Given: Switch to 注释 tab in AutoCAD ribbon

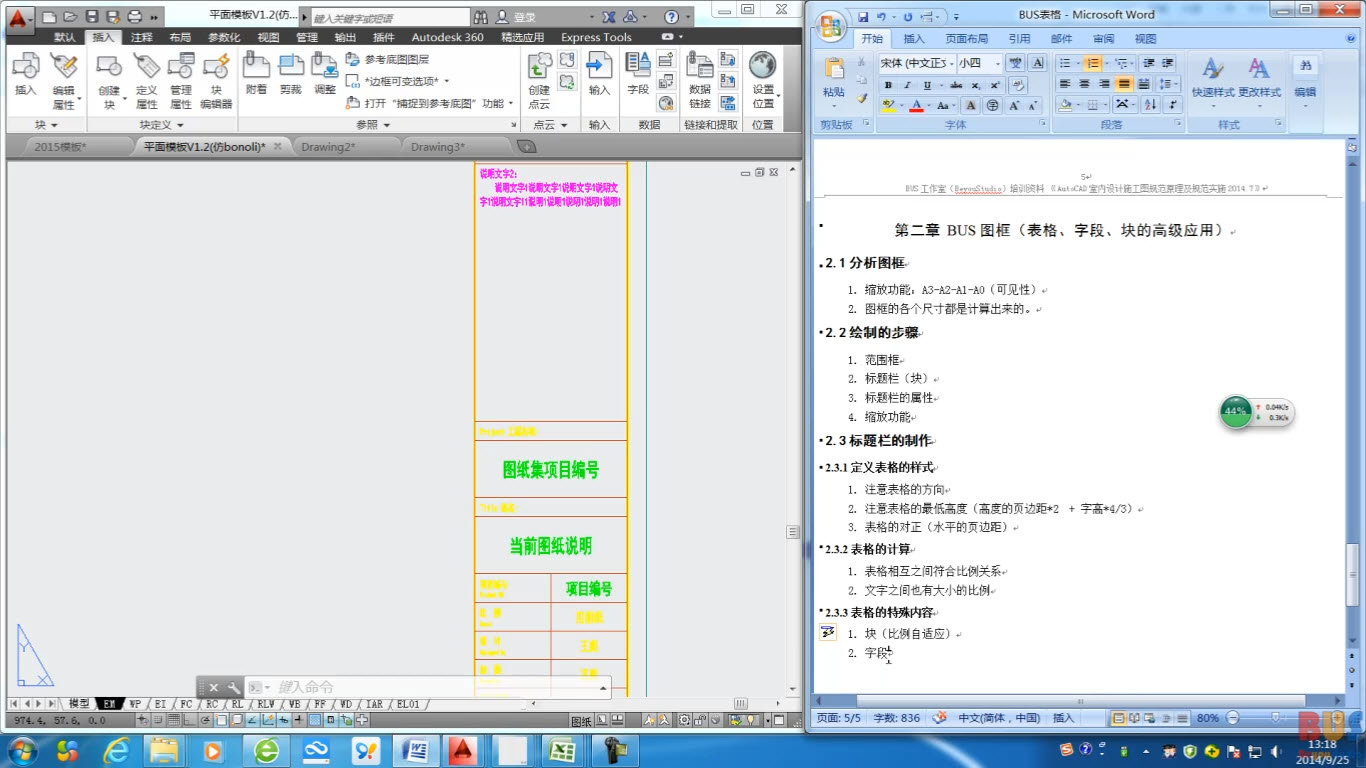Looking at the screenshot, I should click(x=142, y=37).
